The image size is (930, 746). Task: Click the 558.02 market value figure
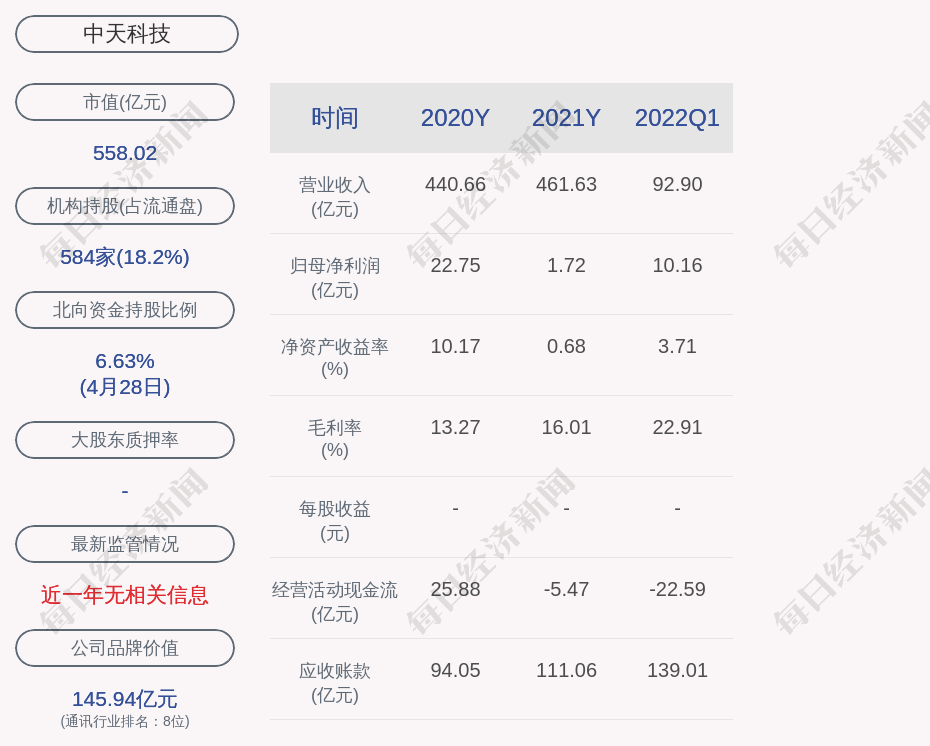click(125, 153)
